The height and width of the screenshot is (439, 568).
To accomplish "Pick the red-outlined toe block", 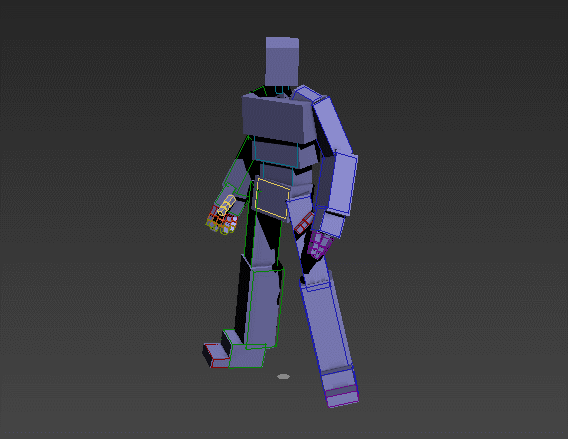I will pyautogui.click(x=215, y=356).
